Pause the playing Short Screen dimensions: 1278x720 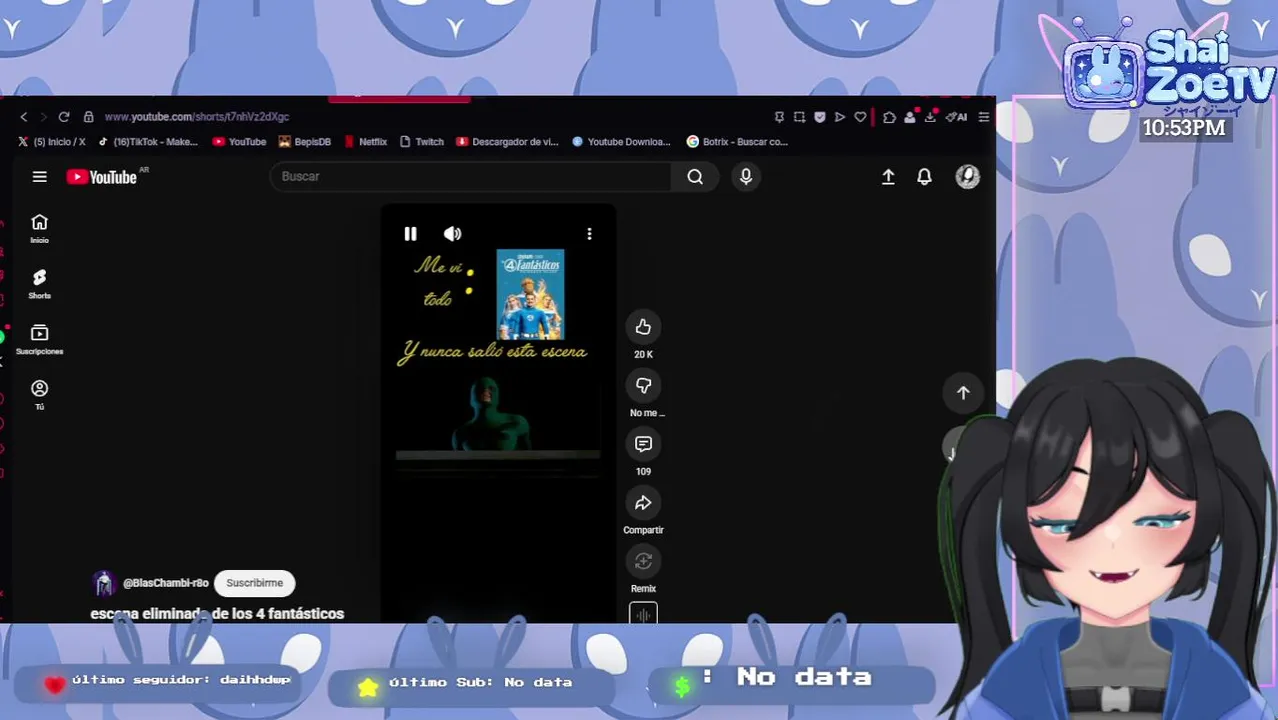click(410, 234)
